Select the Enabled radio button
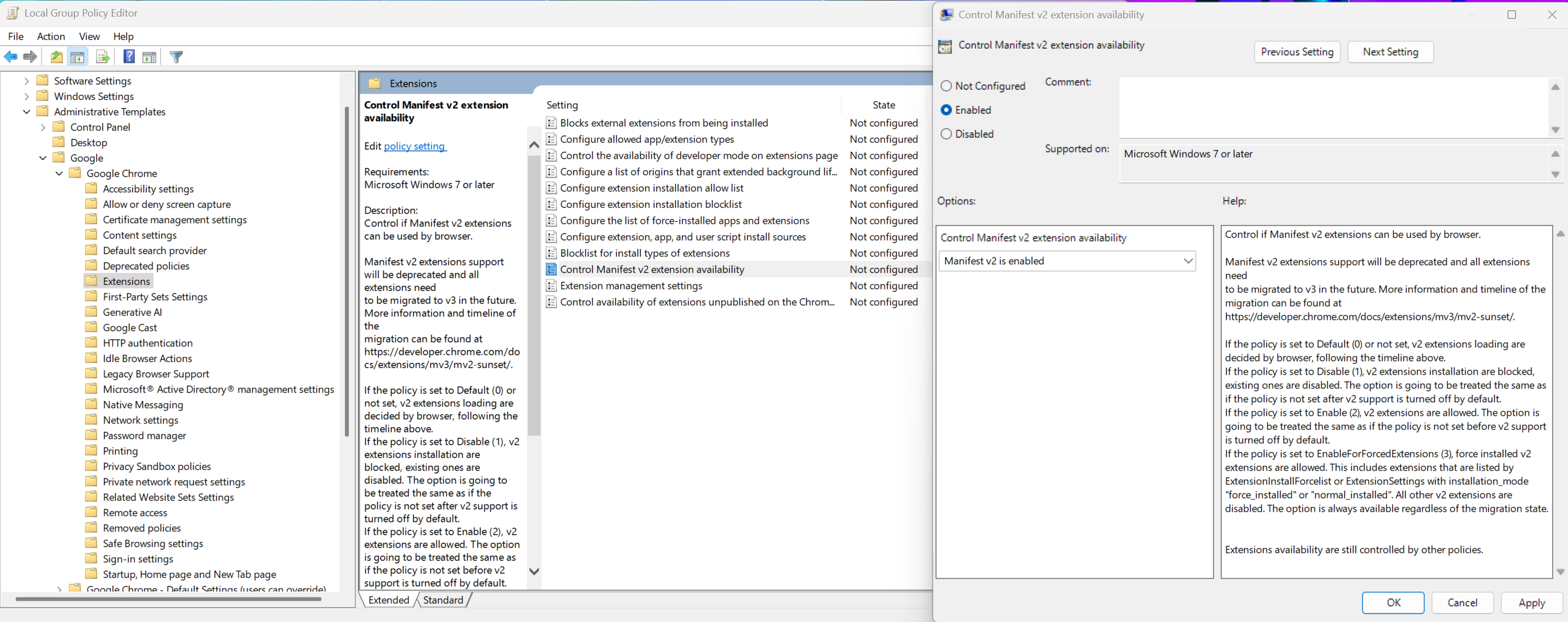 tap(946, 110)
